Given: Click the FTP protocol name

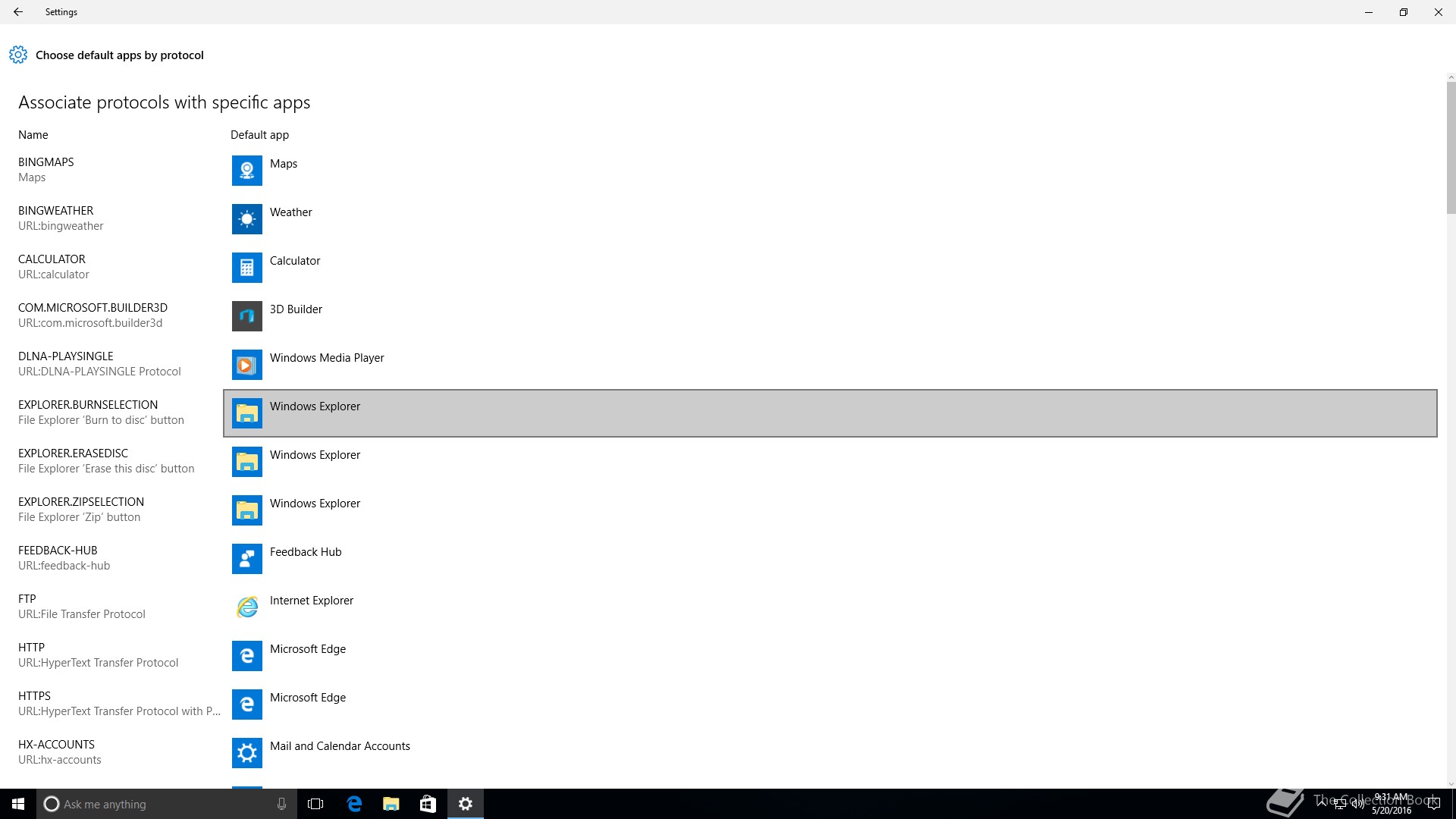Looking at the screenshot, I should point(27,599).
